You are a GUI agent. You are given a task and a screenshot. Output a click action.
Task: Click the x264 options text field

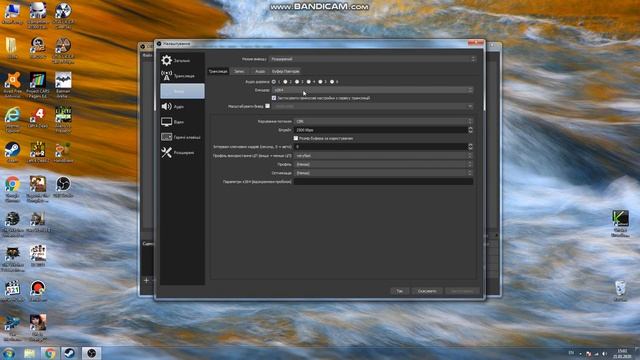point(383,182)
